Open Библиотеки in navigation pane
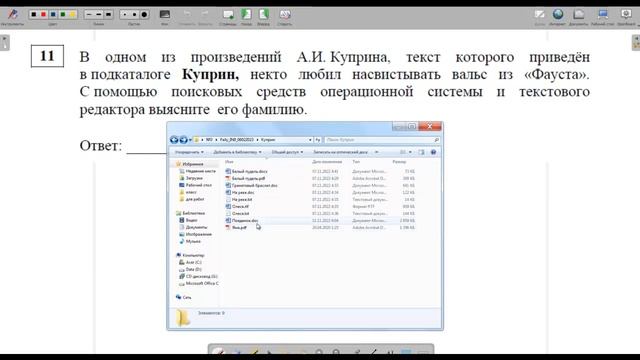This screenshot has height=360, width=640. pos(190,213)
